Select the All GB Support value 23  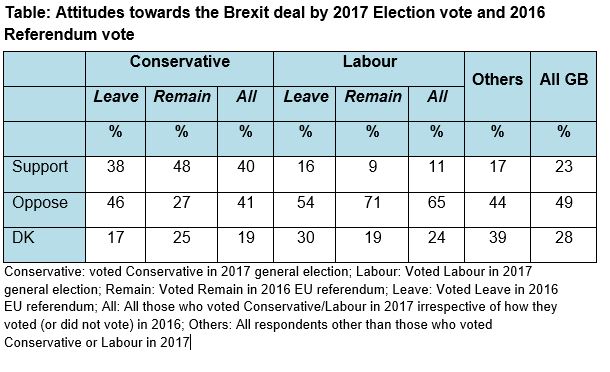tap(564, 167)
